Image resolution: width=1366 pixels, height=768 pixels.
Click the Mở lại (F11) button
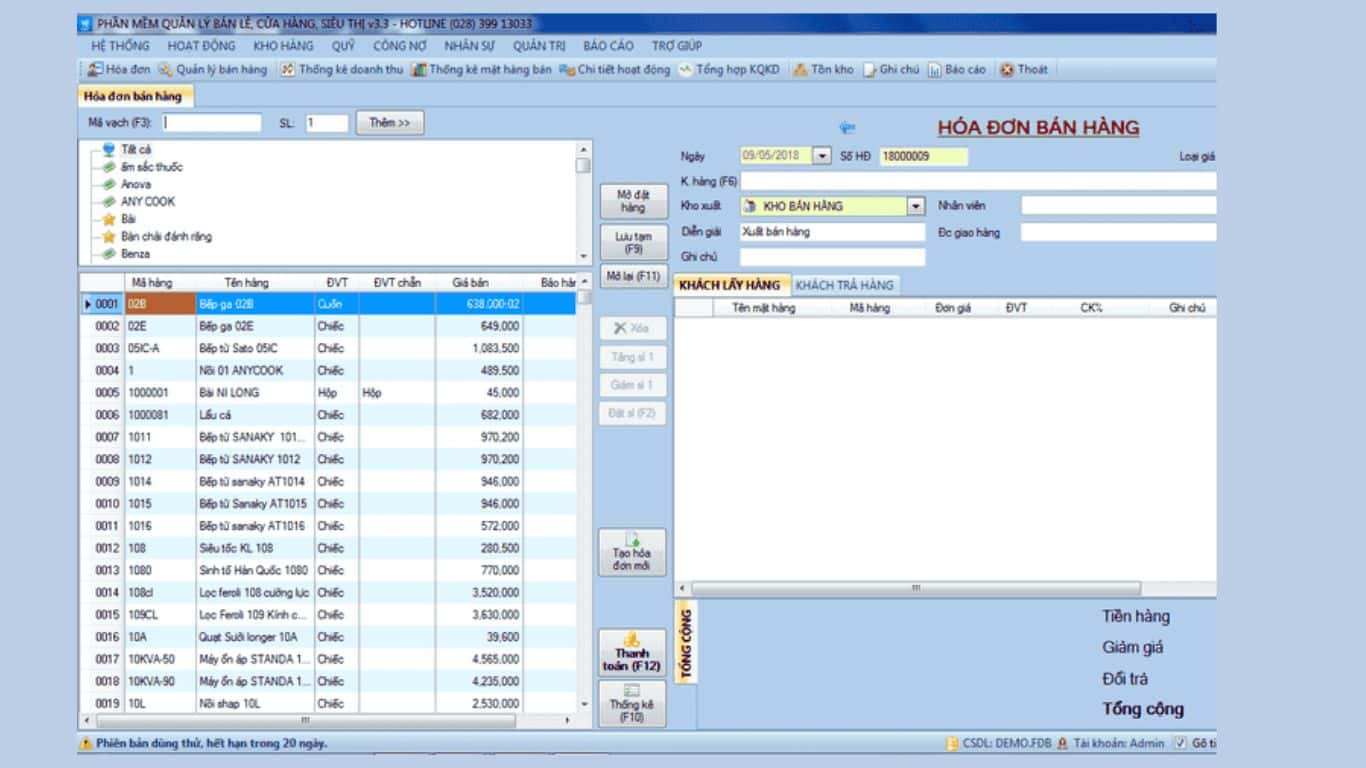click(632, 276)
